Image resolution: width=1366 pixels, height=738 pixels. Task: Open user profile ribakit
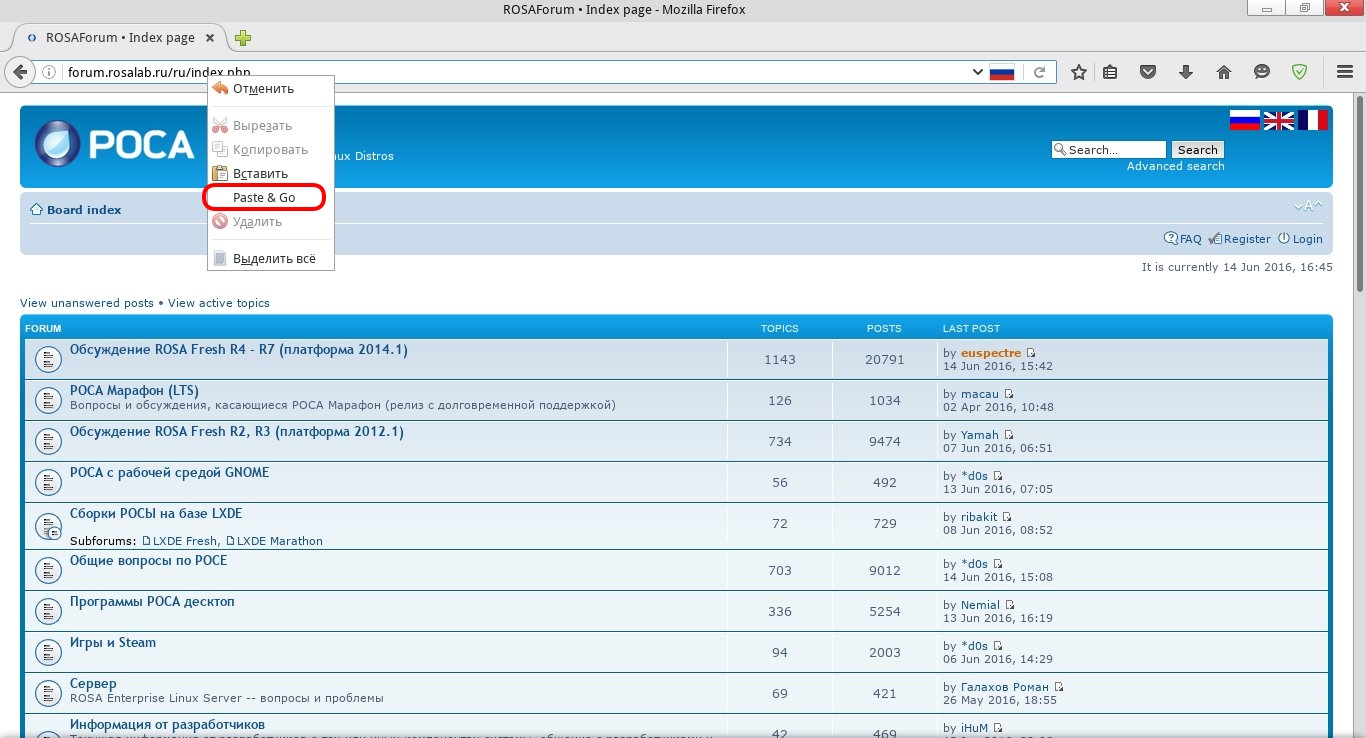tap(979, 517)
